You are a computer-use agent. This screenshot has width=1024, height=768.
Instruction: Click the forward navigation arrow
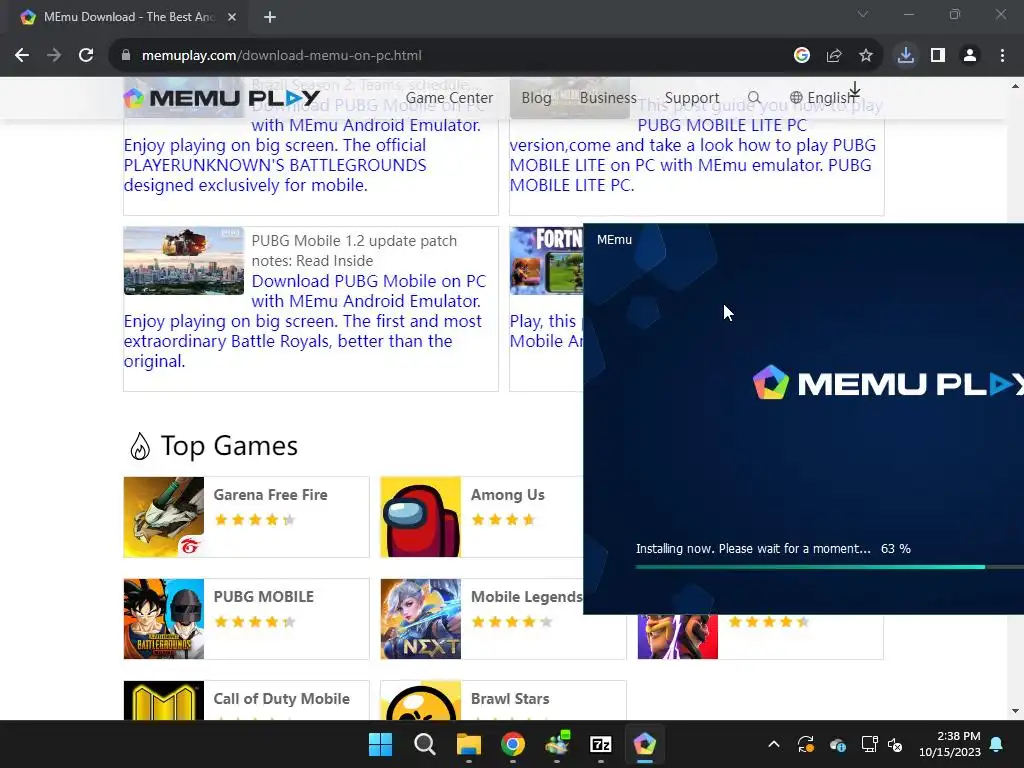[x=54, y=56]
